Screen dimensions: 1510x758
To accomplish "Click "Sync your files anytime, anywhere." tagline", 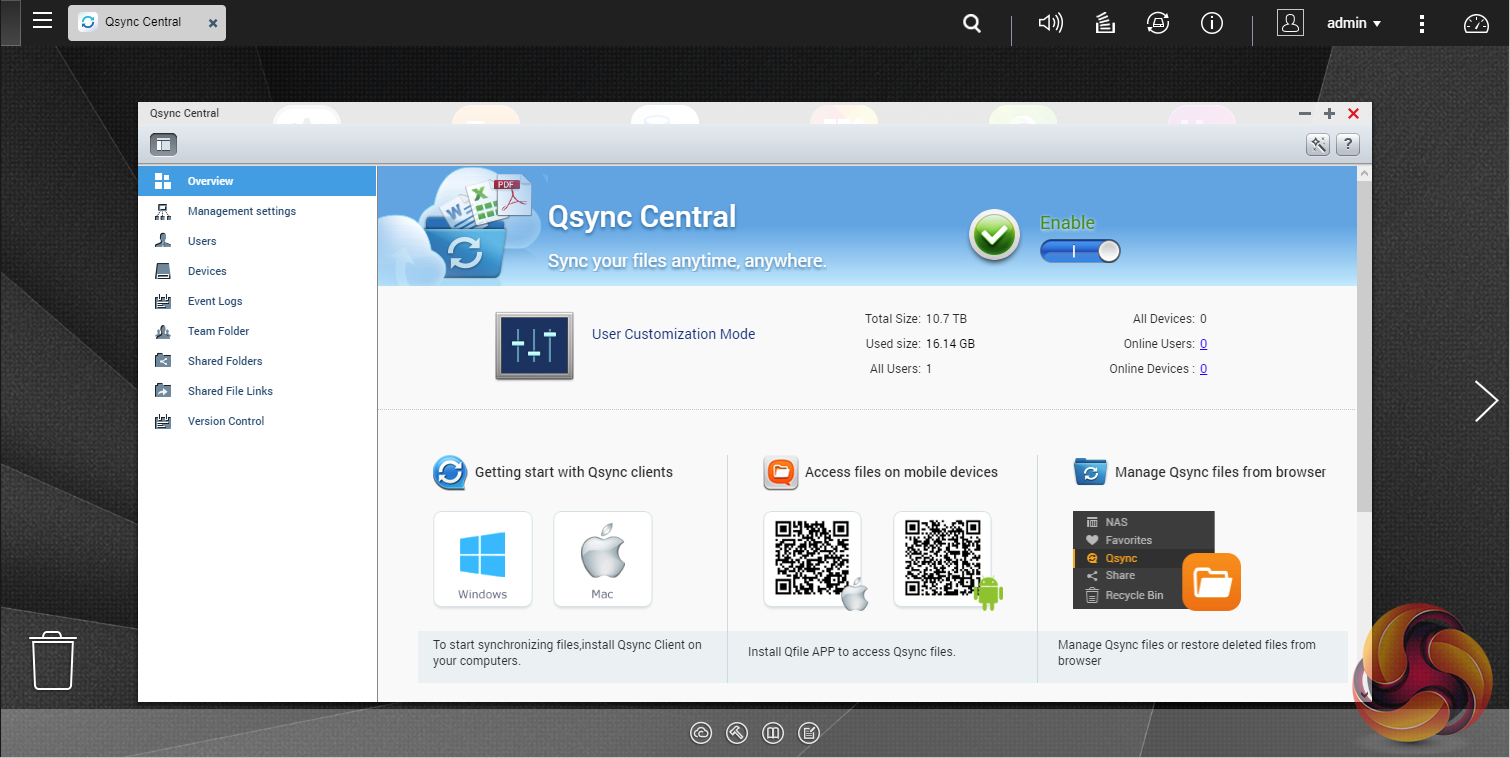I will pos(687,261).
